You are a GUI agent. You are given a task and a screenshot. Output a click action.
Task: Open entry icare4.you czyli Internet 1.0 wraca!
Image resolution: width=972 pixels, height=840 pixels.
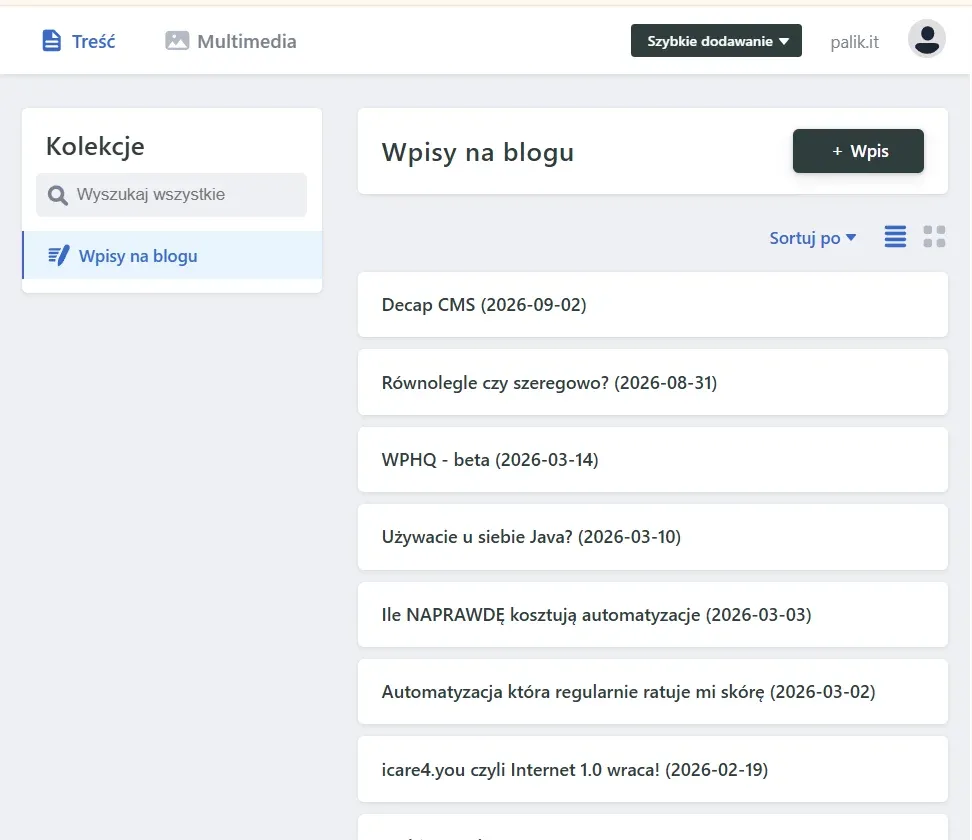653,769
